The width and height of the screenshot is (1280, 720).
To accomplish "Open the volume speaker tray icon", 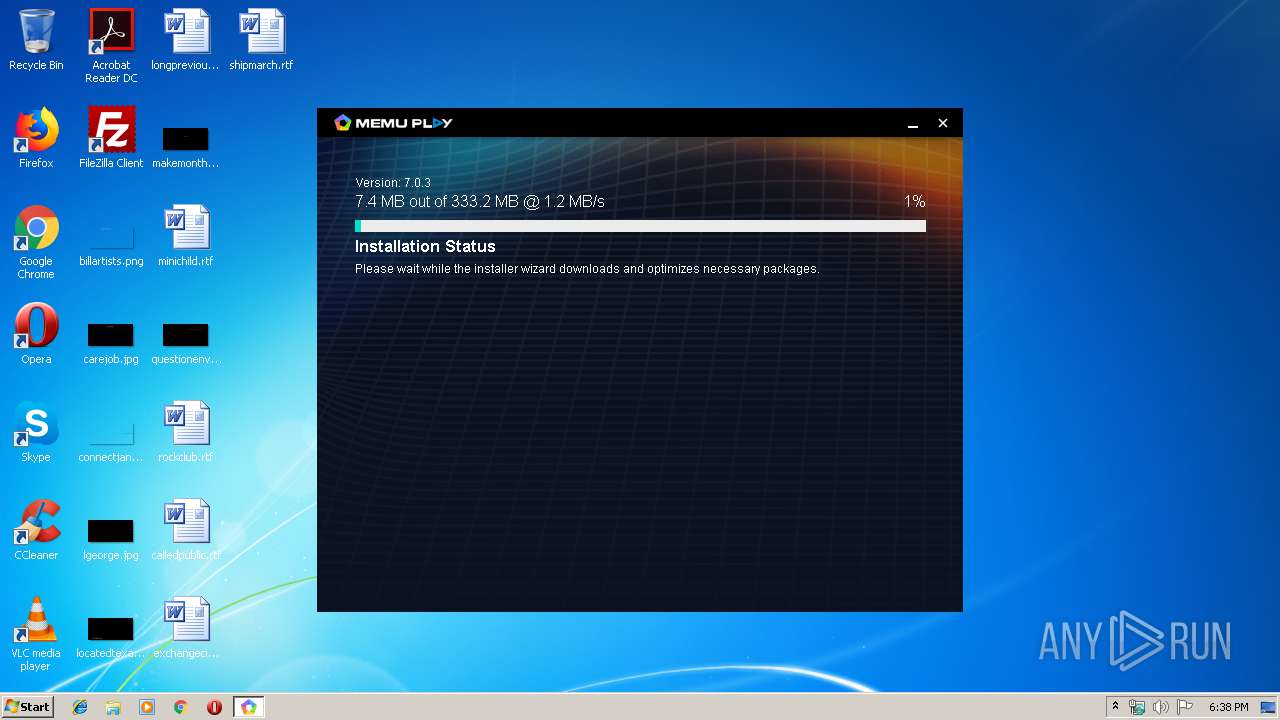I will [1160, 707].
